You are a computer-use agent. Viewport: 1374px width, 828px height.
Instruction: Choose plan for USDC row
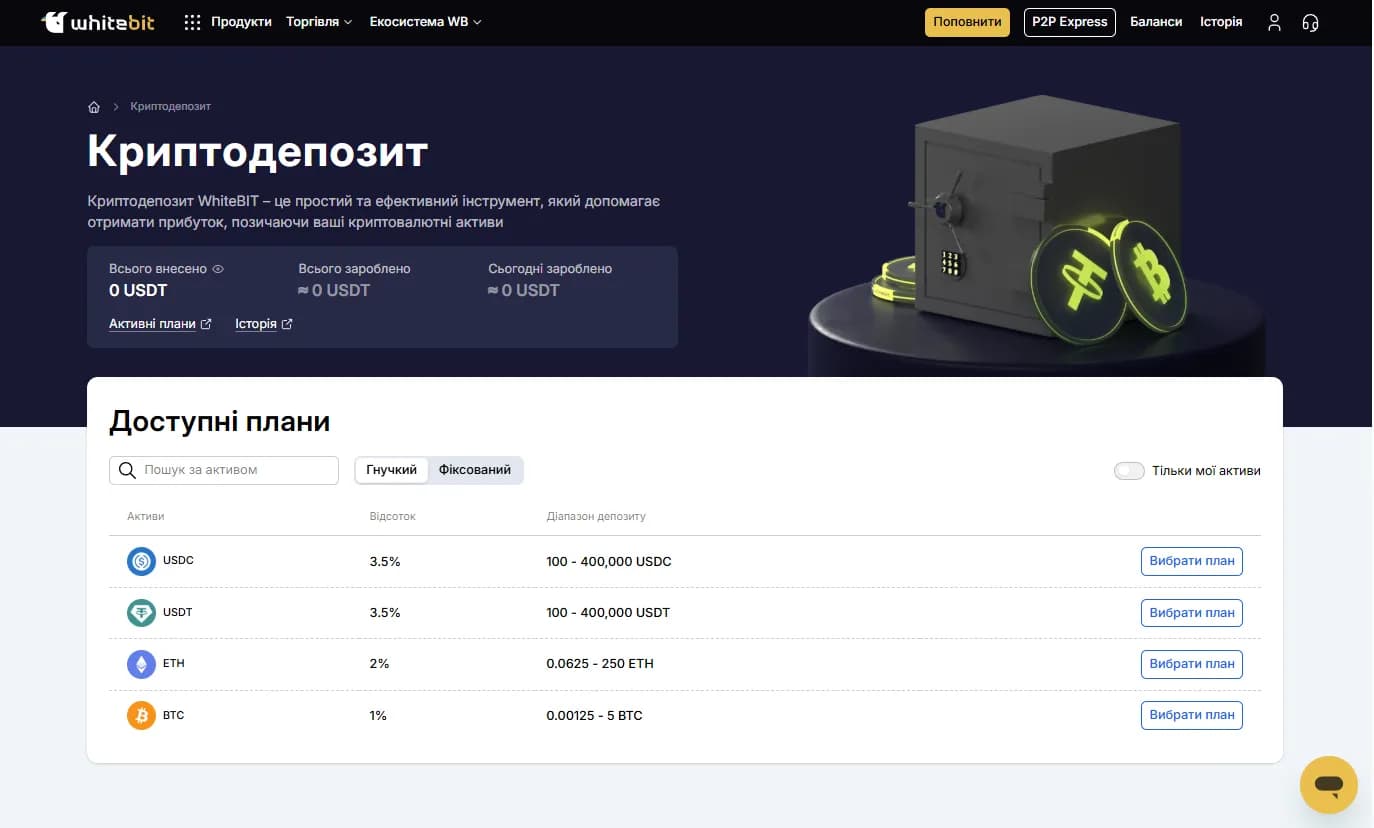click(1192, 561)
